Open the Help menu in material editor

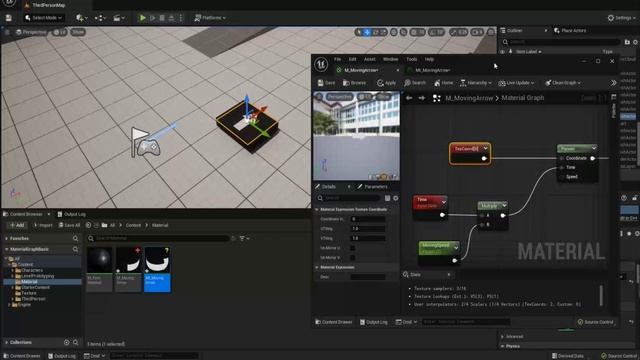pyautogui.click(x=429, y=60)
